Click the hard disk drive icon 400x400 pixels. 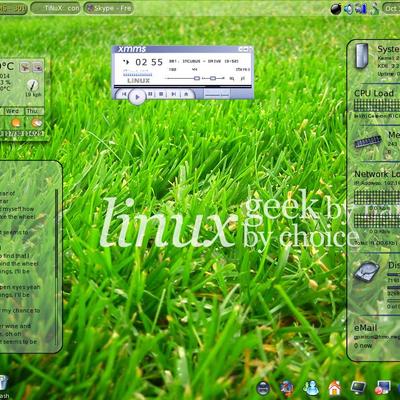coord(367,272)
